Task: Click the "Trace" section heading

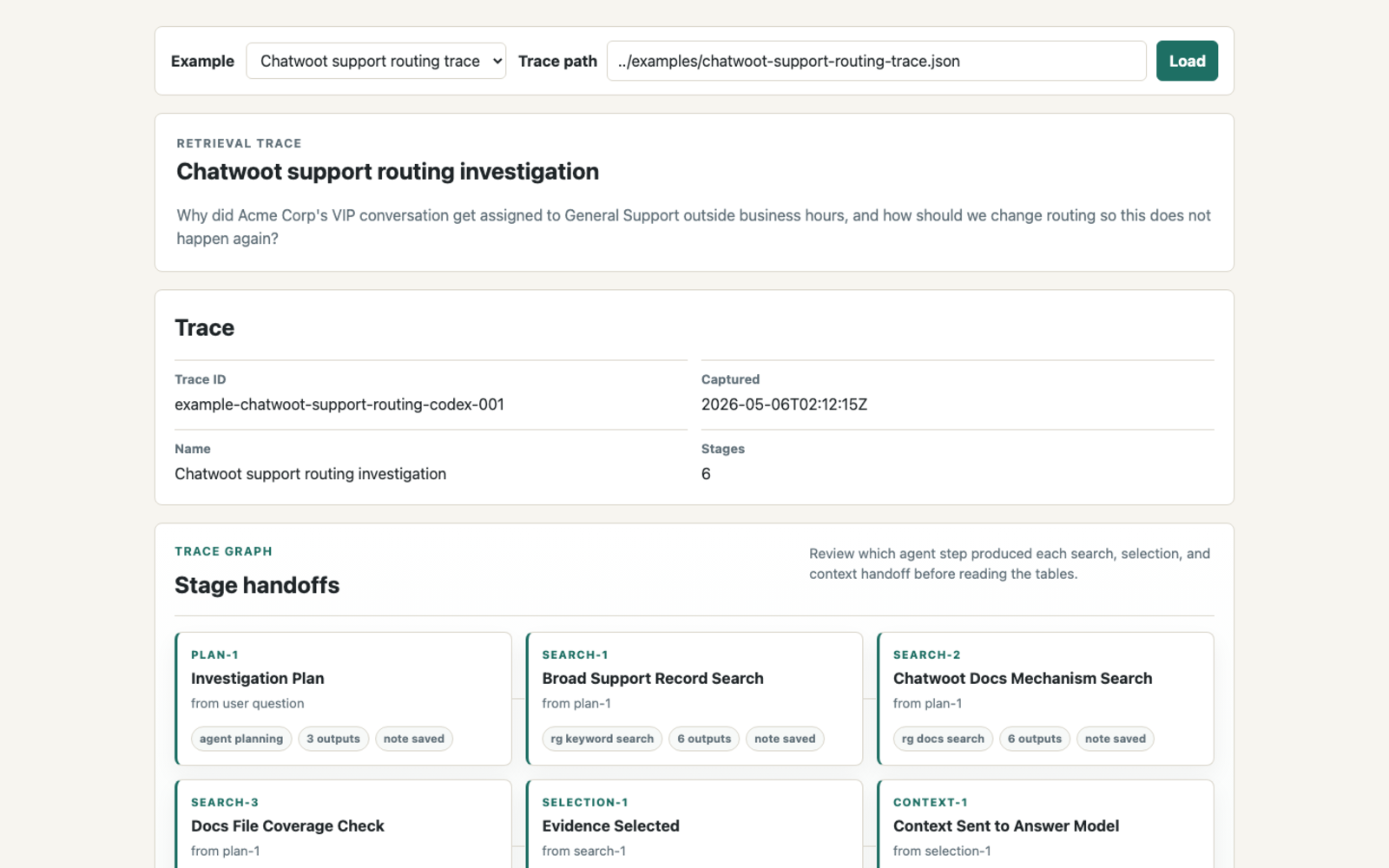Action: [204, 328]
